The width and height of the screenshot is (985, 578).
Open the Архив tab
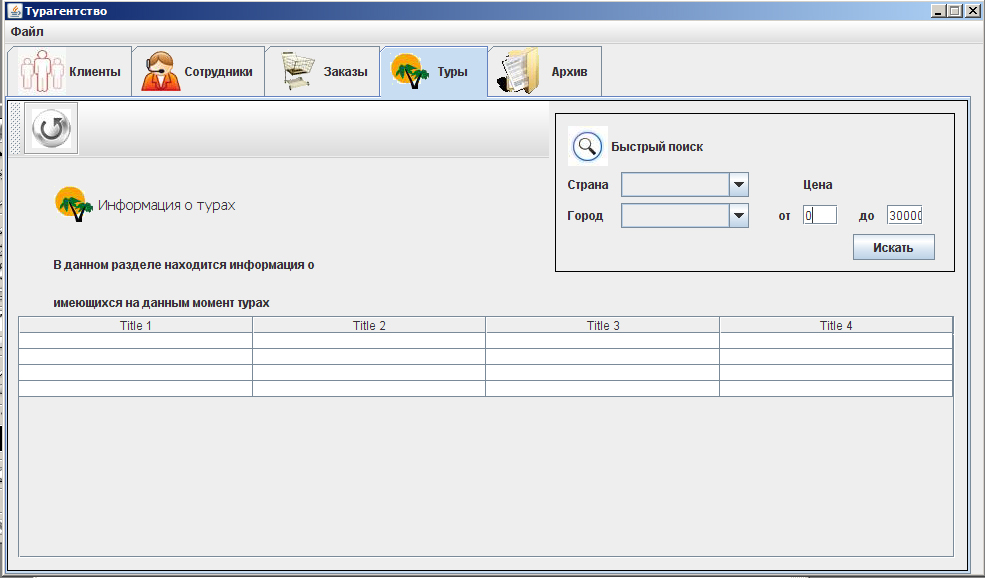pos(545,72)
